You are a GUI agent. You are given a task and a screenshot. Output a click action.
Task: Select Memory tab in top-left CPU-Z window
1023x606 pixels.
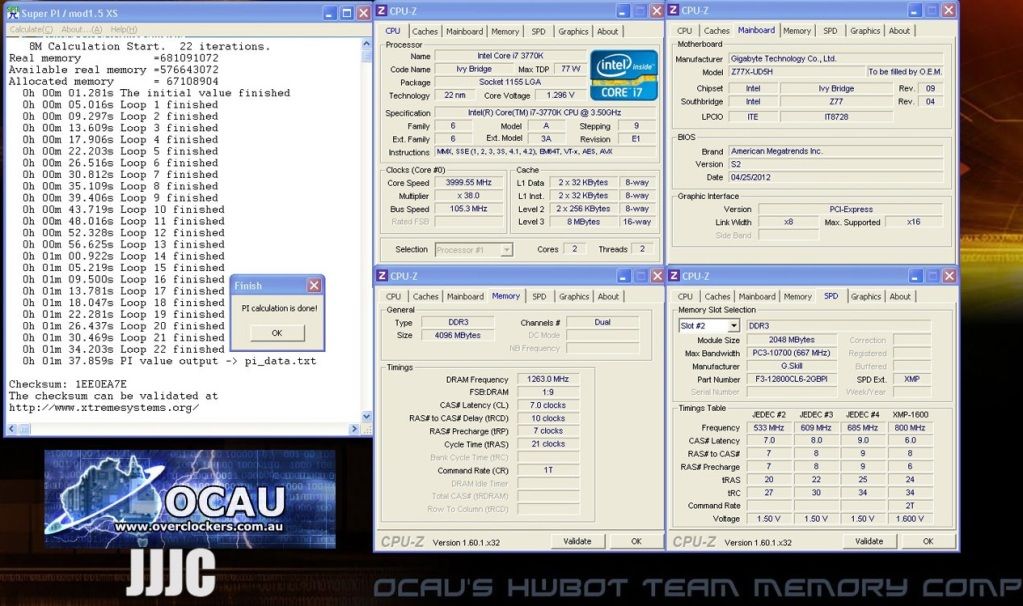[x=505, y=31]
